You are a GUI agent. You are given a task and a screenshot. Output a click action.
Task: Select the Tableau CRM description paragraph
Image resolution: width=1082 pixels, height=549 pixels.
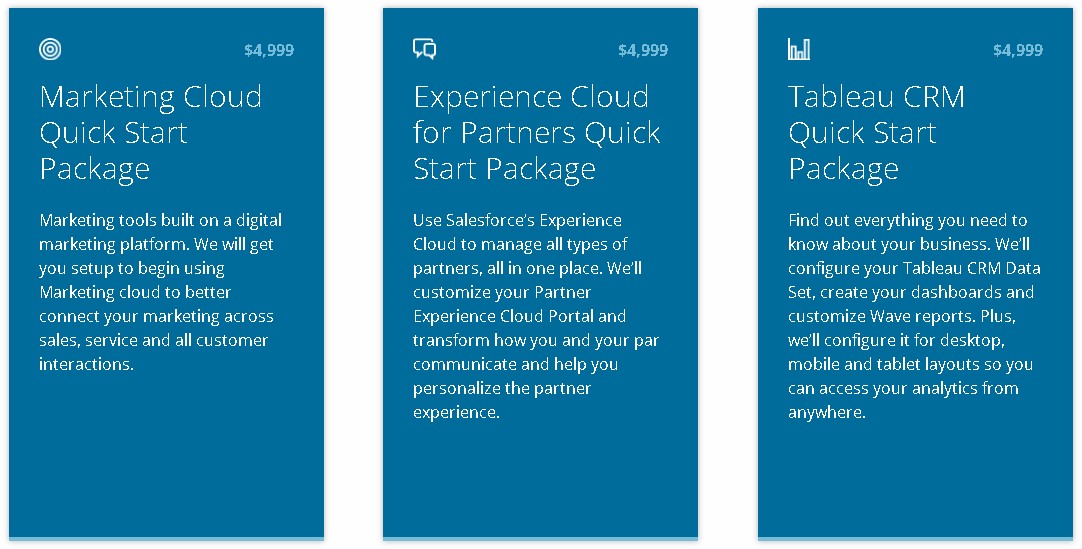(914, 316)
